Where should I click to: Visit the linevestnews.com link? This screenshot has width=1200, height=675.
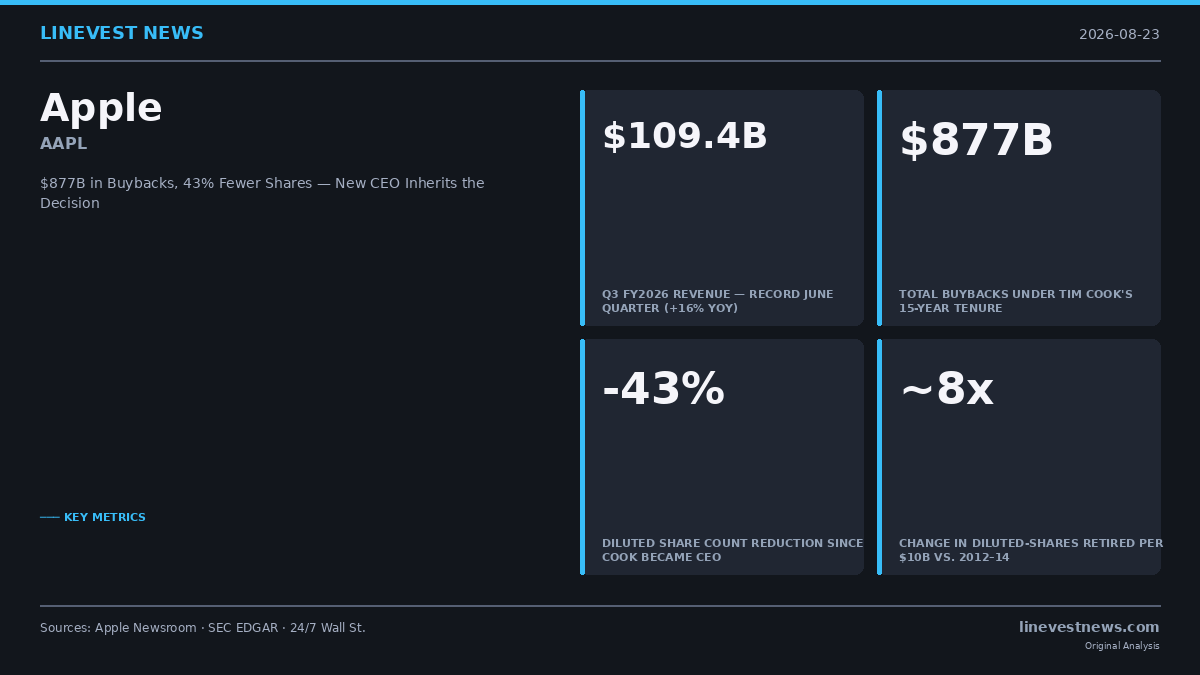tap(1089, 627)
